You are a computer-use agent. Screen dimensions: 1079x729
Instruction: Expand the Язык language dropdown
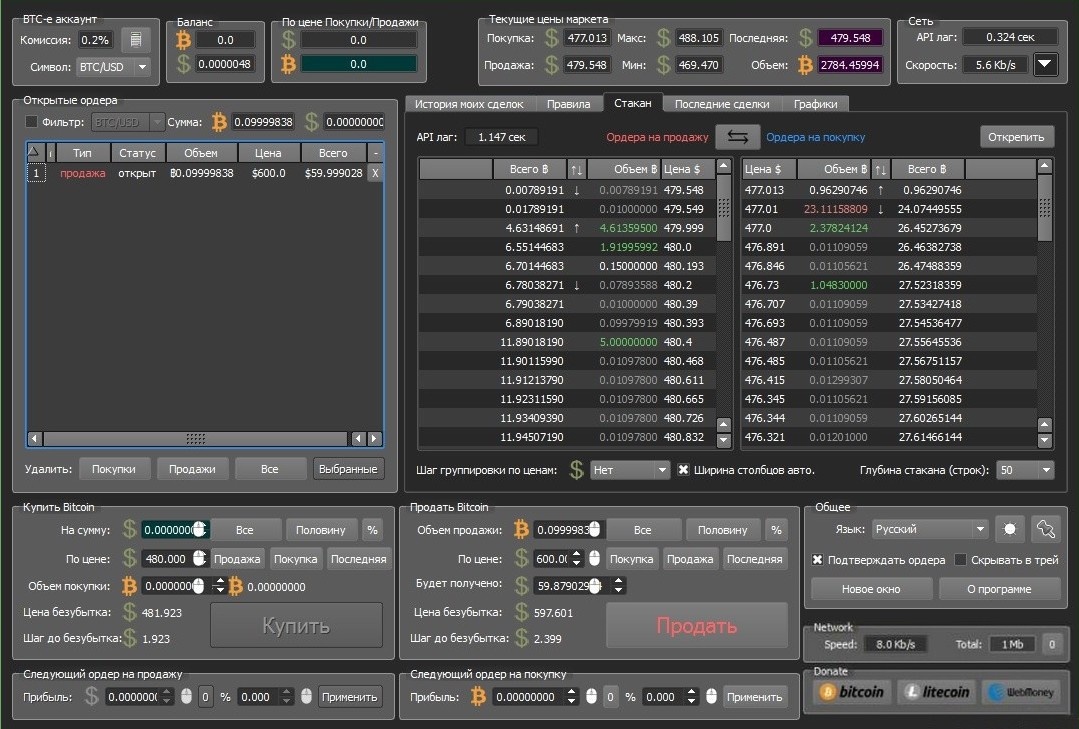click(929, 529)
